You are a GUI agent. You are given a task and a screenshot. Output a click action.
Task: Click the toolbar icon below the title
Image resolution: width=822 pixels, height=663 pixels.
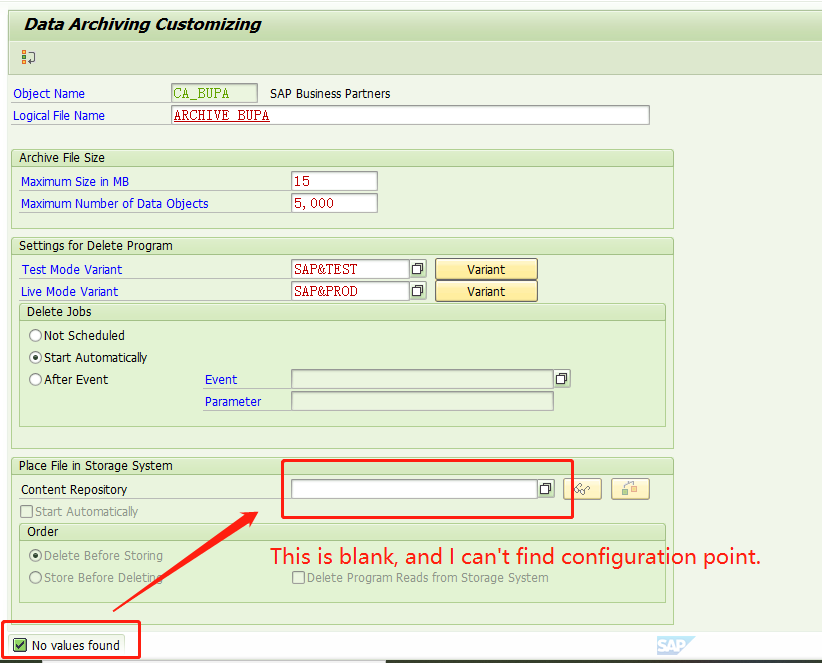tap(28, 57)
